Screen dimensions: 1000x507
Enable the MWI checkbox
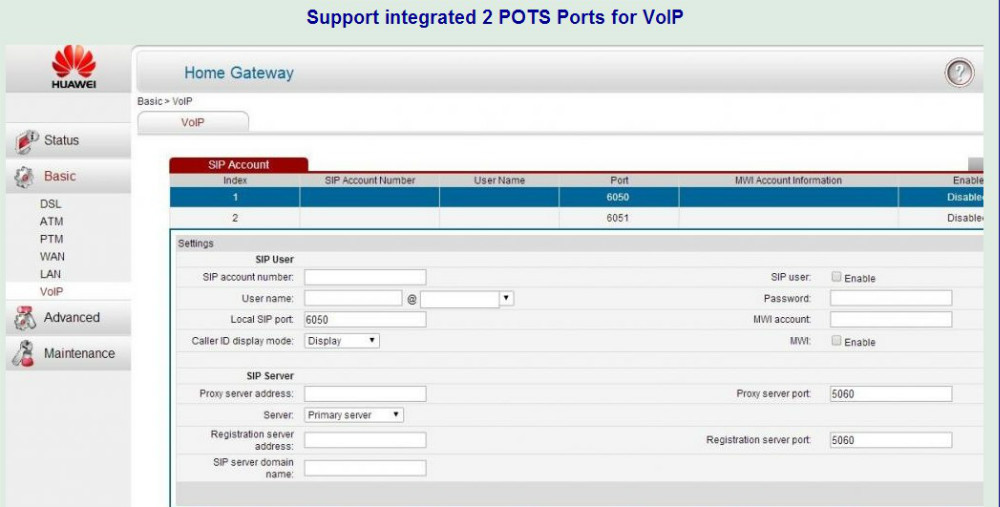pos(836,341)
